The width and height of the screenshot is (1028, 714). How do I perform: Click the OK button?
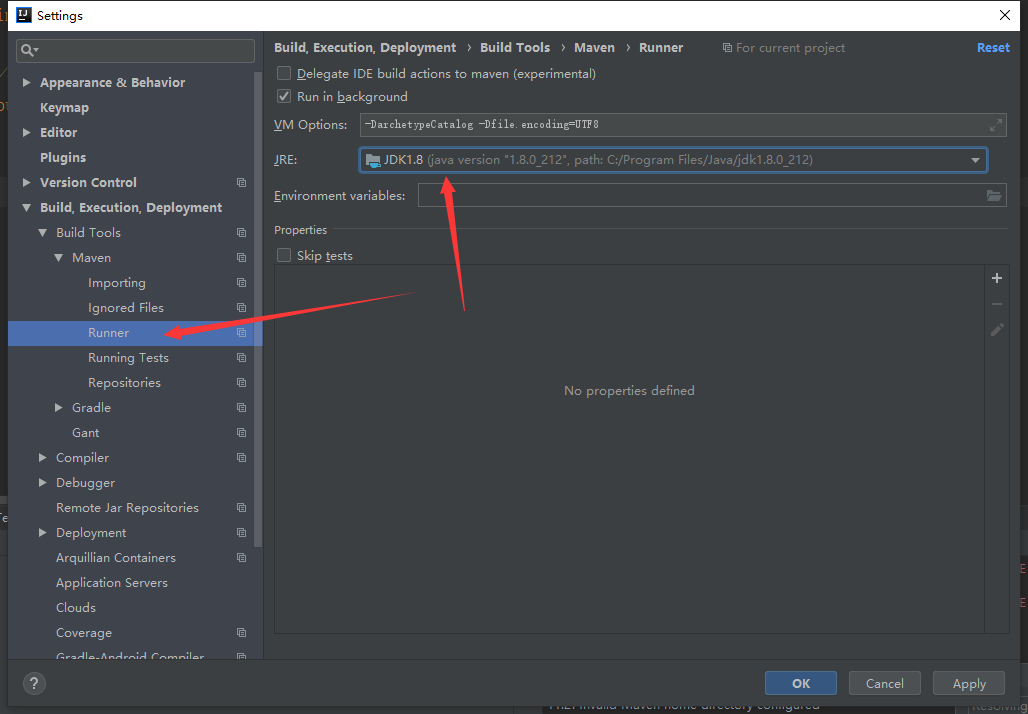(x=801, y=683)
